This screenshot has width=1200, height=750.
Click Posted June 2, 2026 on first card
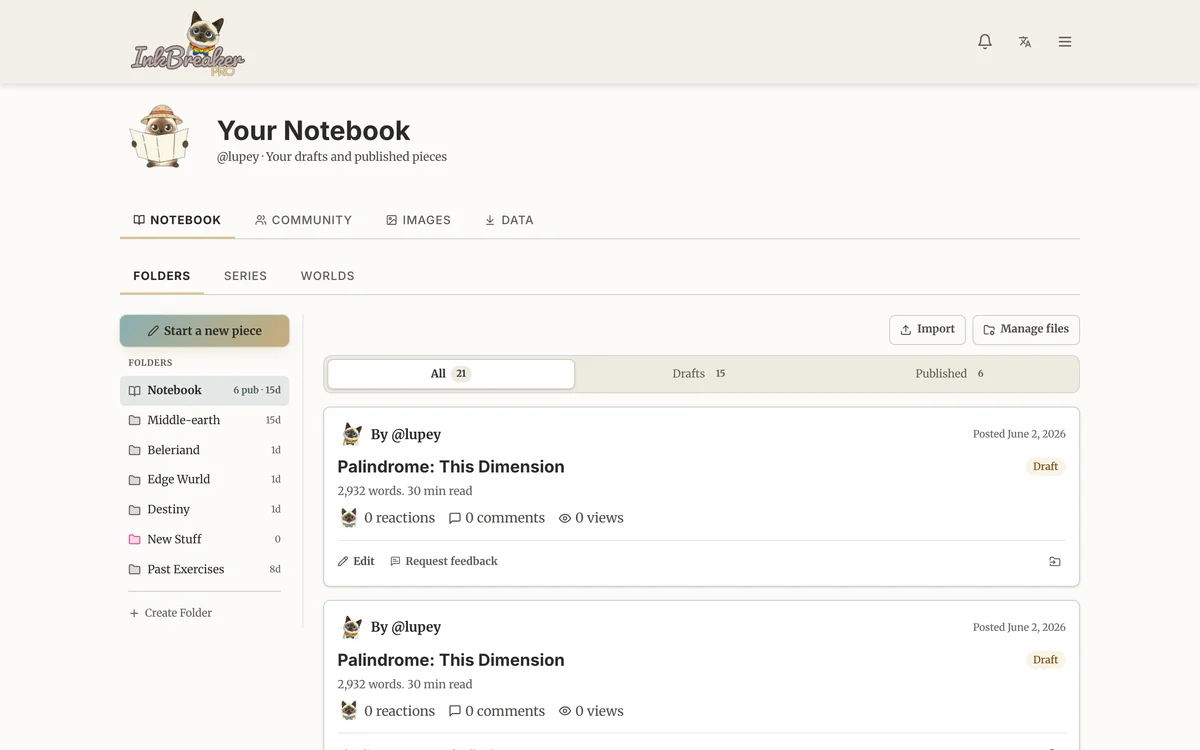pos(1019,434)
